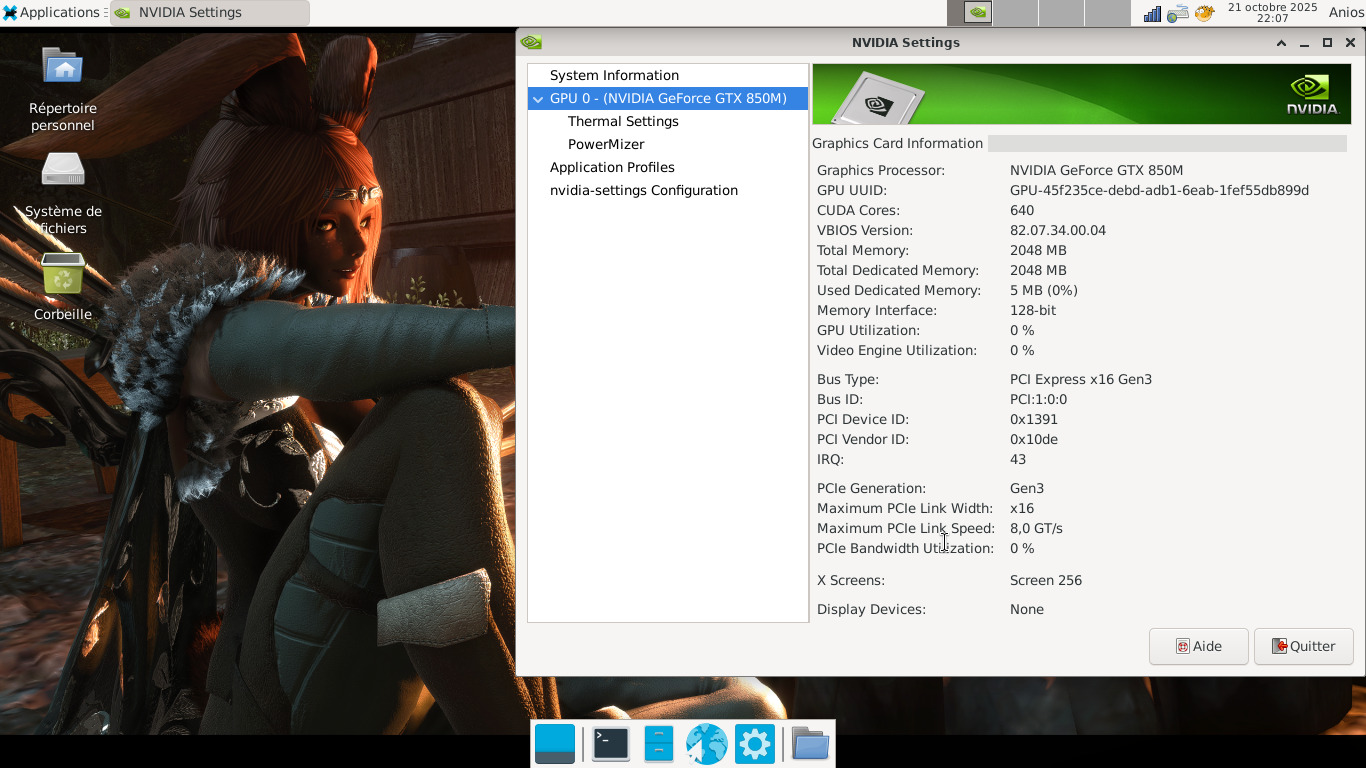Click the Memory Interface value 128-bit
Screen dimensions: 1366x768
(x=1033, y=310)
